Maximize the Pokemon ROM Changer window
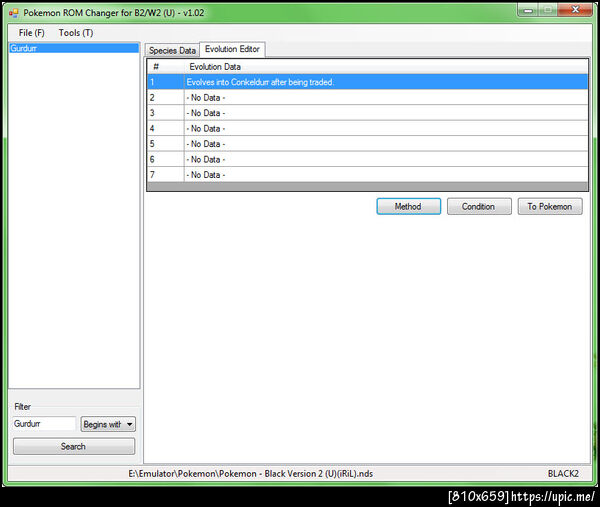 pos(548,10)
